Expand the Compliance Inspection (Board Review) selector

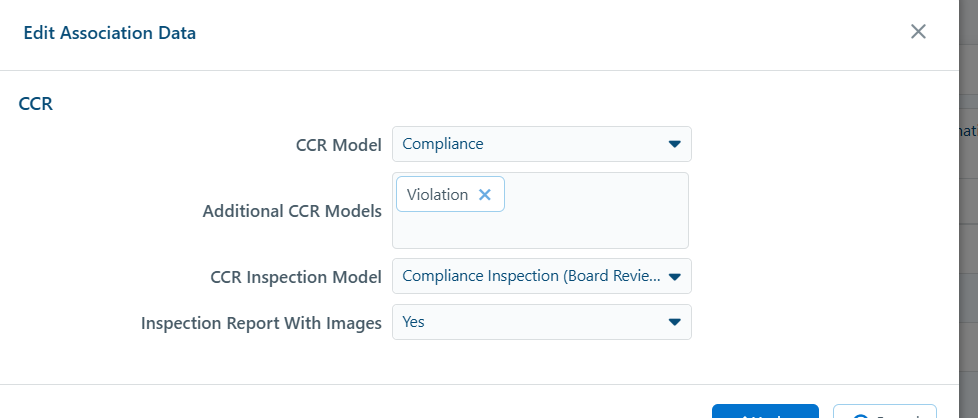pos(541,276)
